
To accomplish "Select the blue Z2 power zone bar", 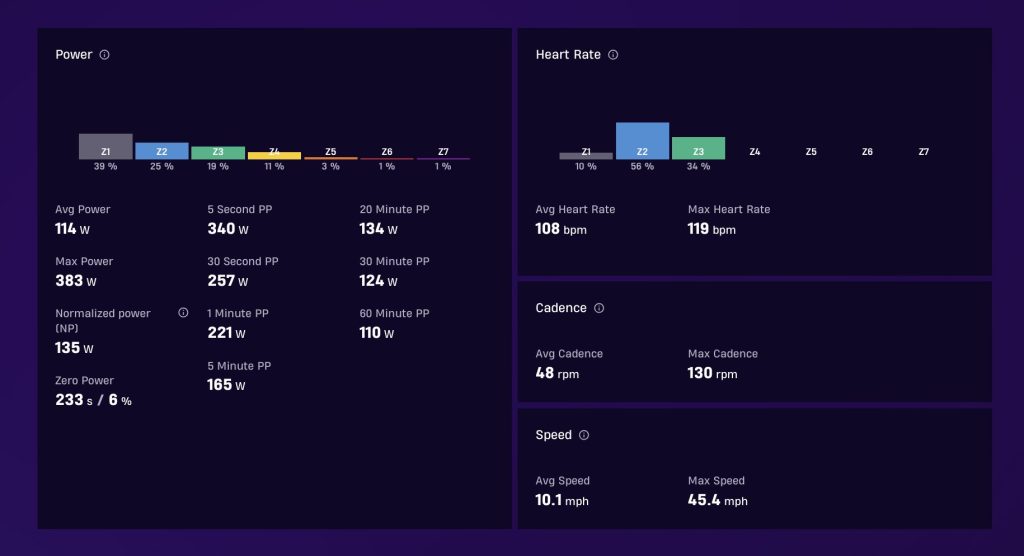I will [x=162, y=151].
